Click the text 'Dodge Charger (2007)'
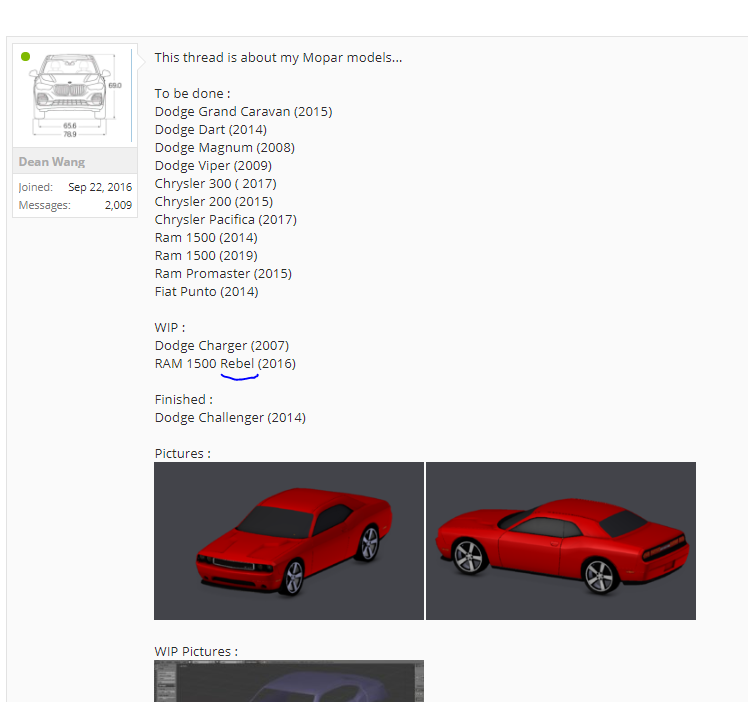 click(x=222, y=346)
